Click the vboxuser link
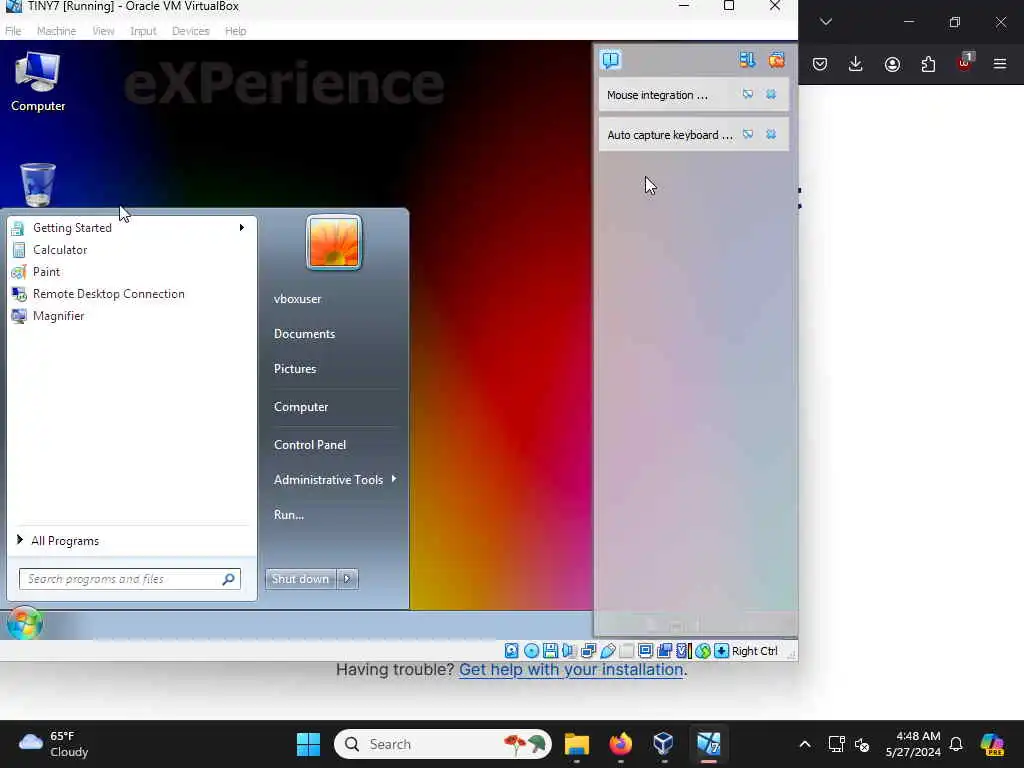 [x=298, y=299]
